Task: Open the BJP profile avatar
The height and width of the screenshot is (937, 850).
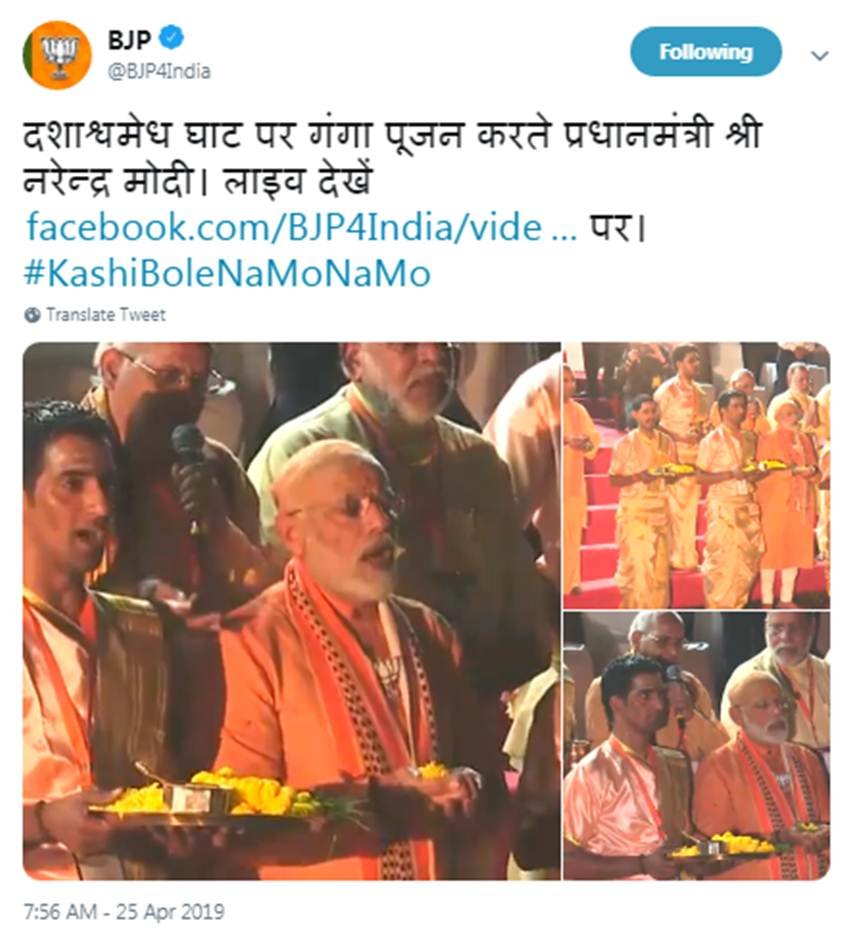Action: click(x=57, y=55)
